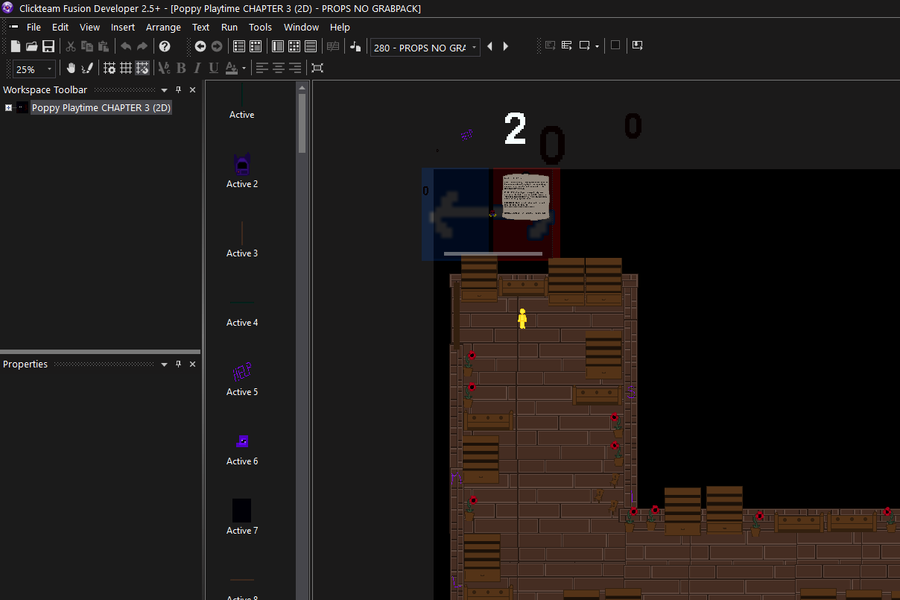
Task: Align text center
Action: point(278,68)
